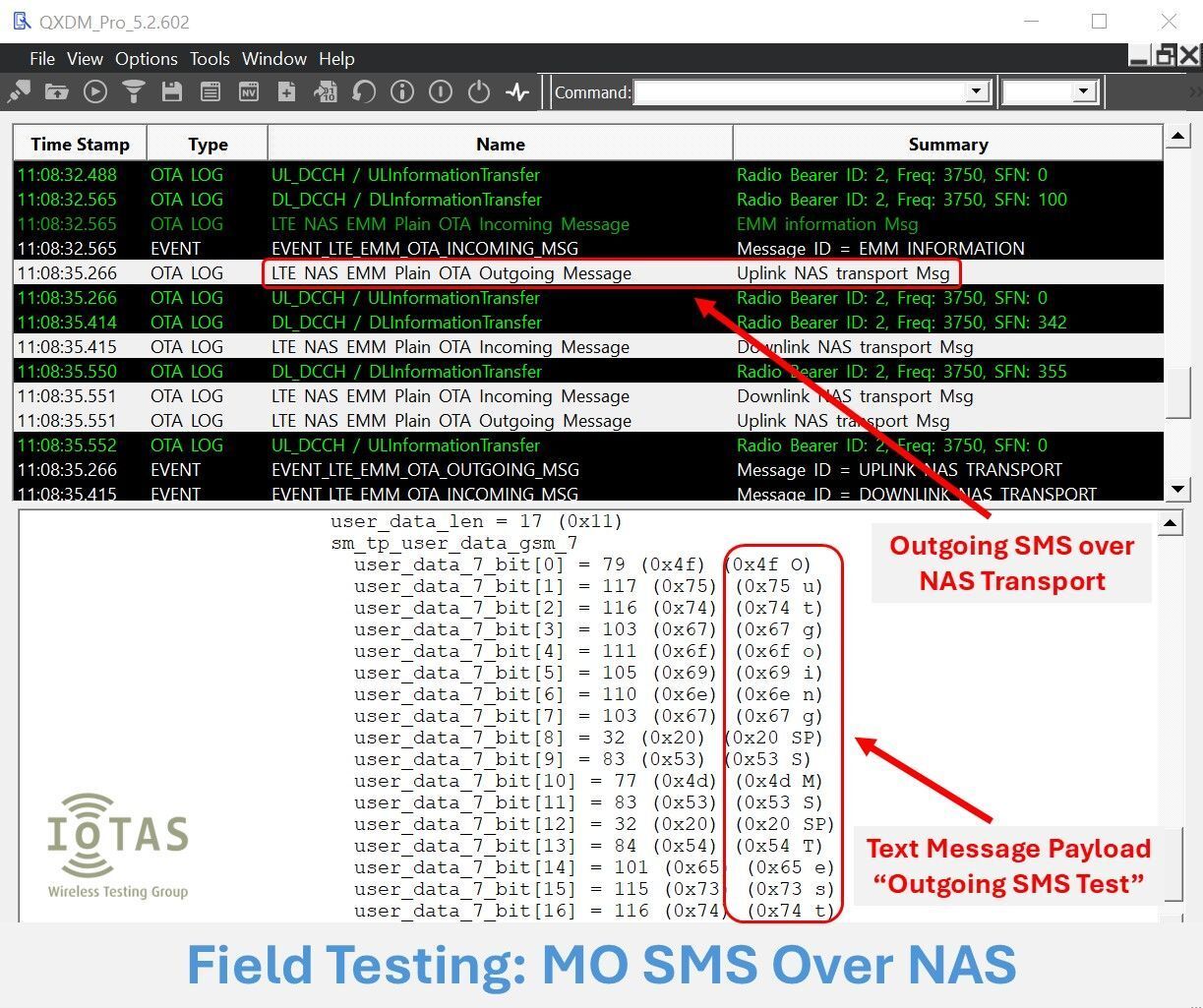Image resolution: width=1203 pixels, height=1008 pixels.
Task: Click the details pane scrollbar up arrow
Action: pyautogui.click(x=1171, y=523)
